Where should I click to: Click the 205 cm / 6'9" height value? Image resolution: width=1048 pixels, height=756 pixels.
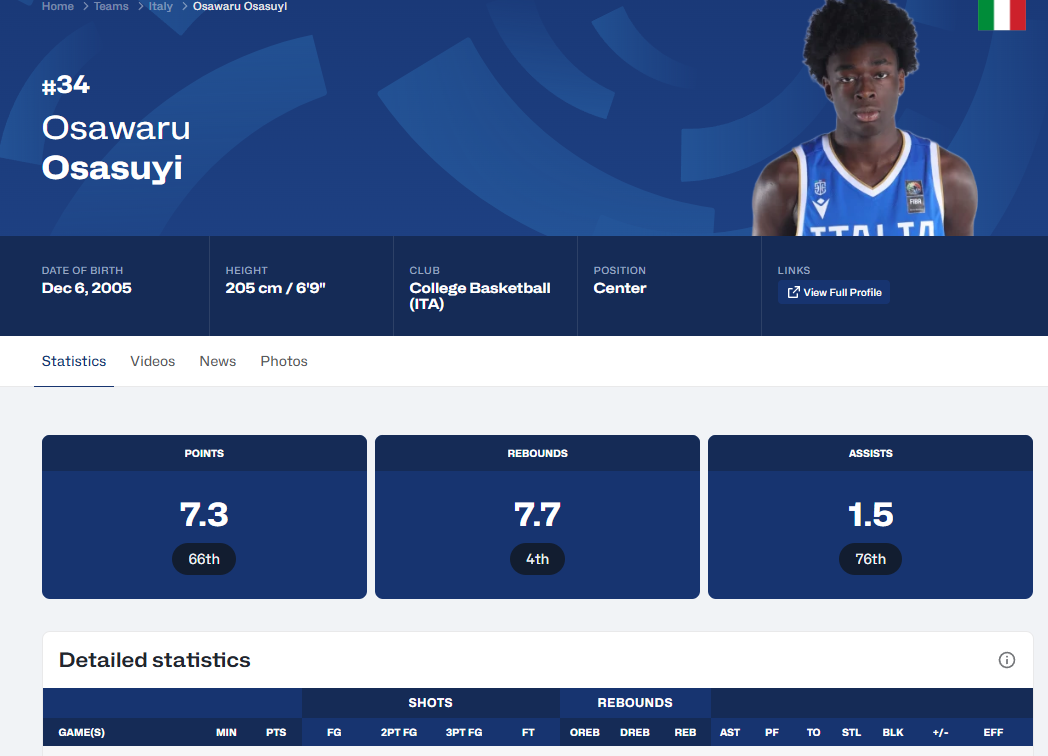click(x=275, y=288)
